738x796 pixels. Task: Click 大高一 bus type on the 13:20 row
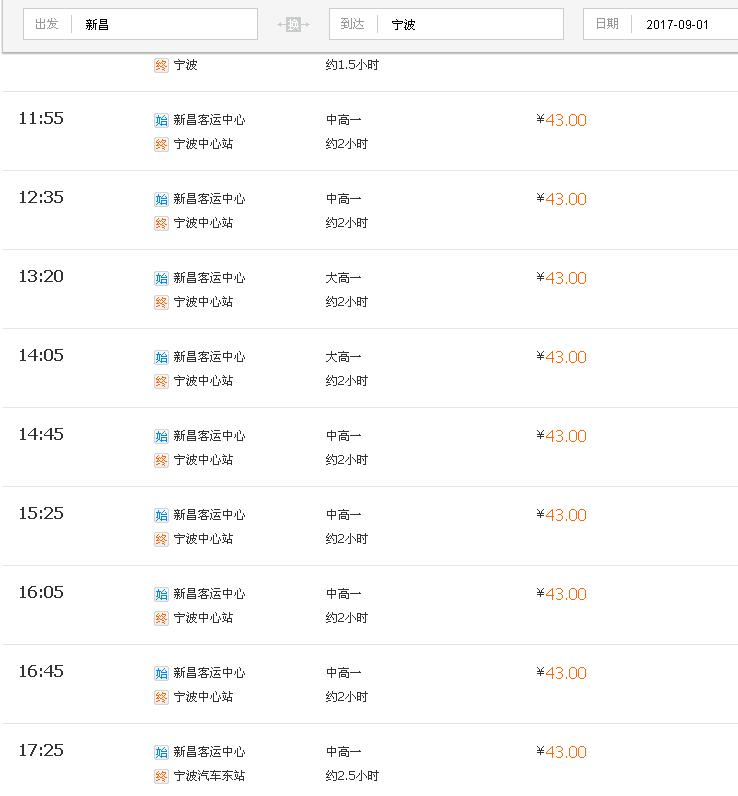(343, 278)
